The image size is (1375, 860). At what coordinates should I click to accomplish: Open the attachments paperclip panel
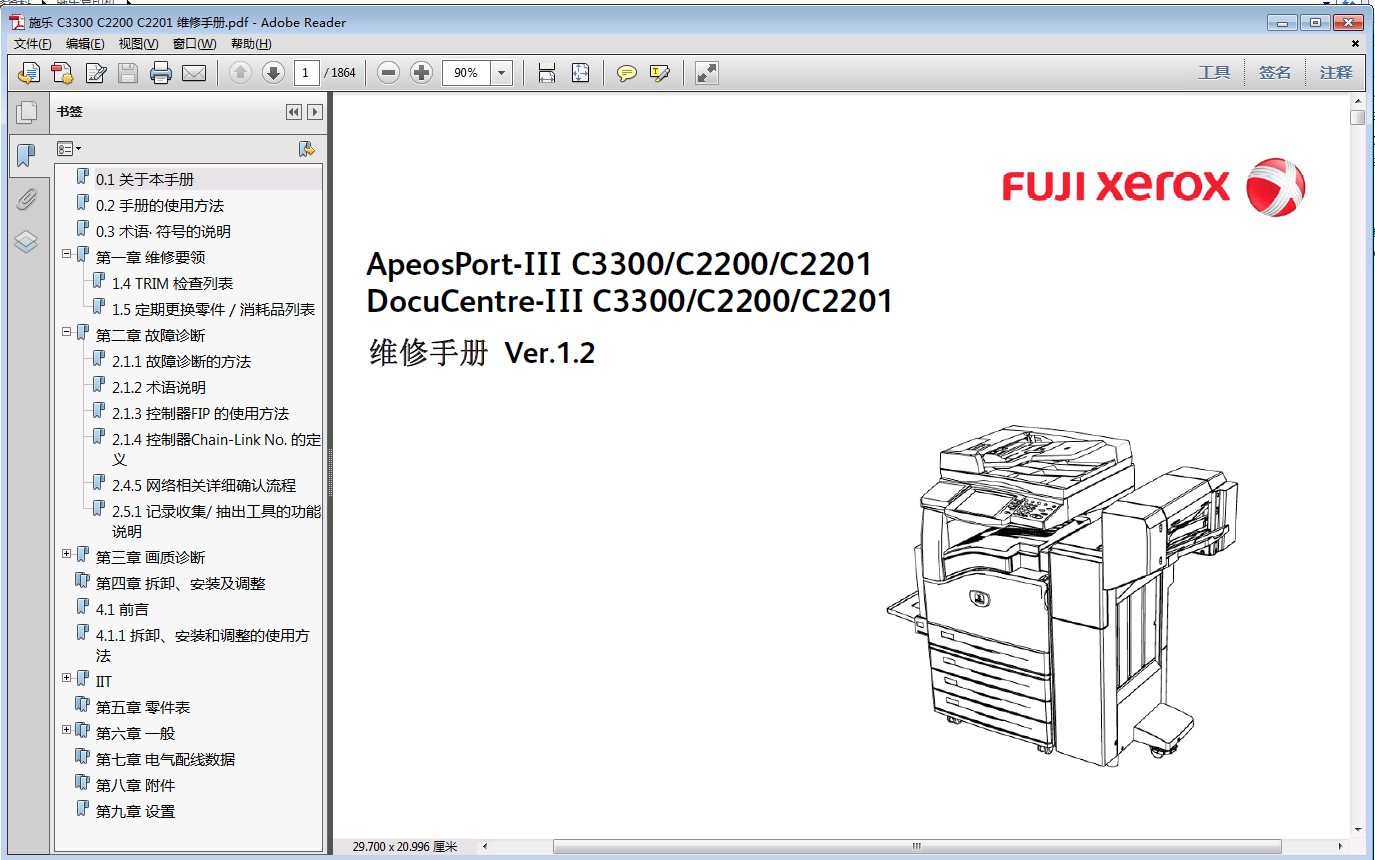click(x=27, y=198)
